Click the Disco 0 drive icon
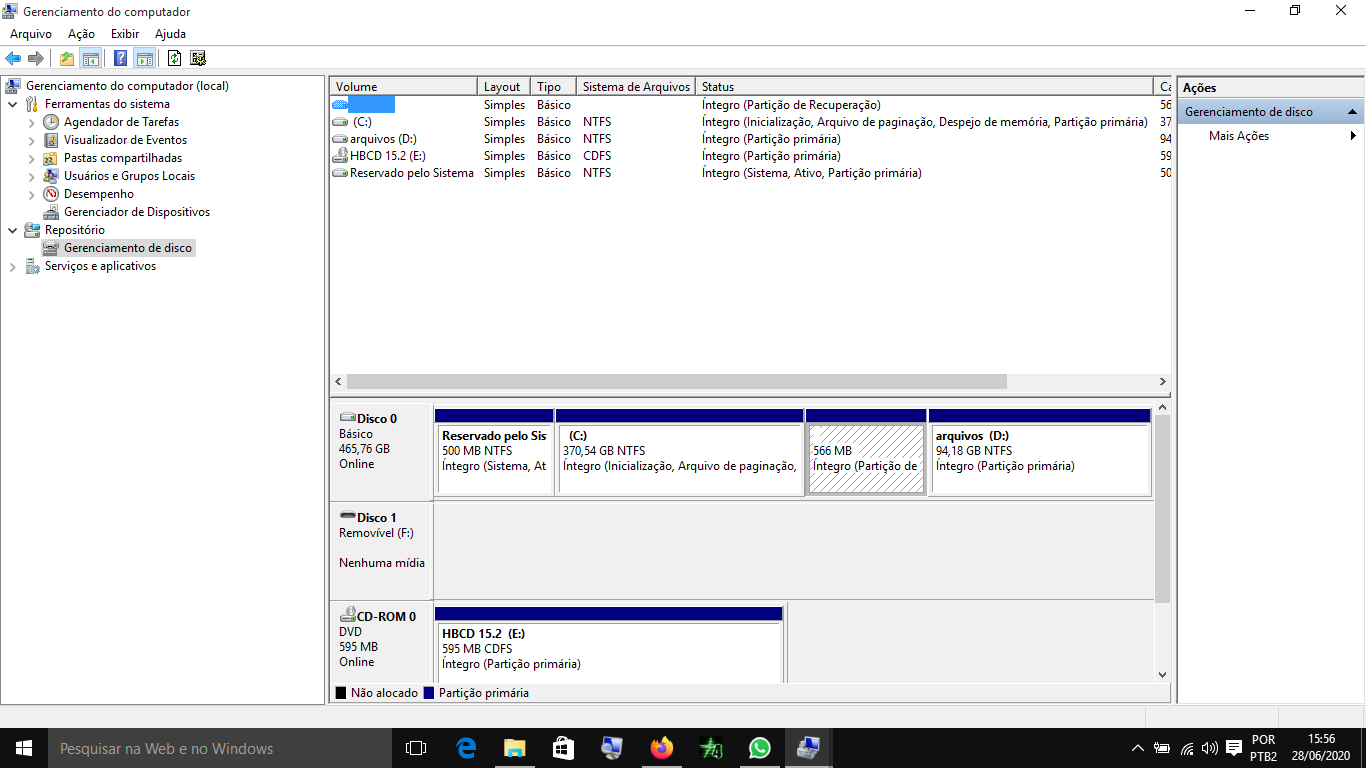 [347, 418]
